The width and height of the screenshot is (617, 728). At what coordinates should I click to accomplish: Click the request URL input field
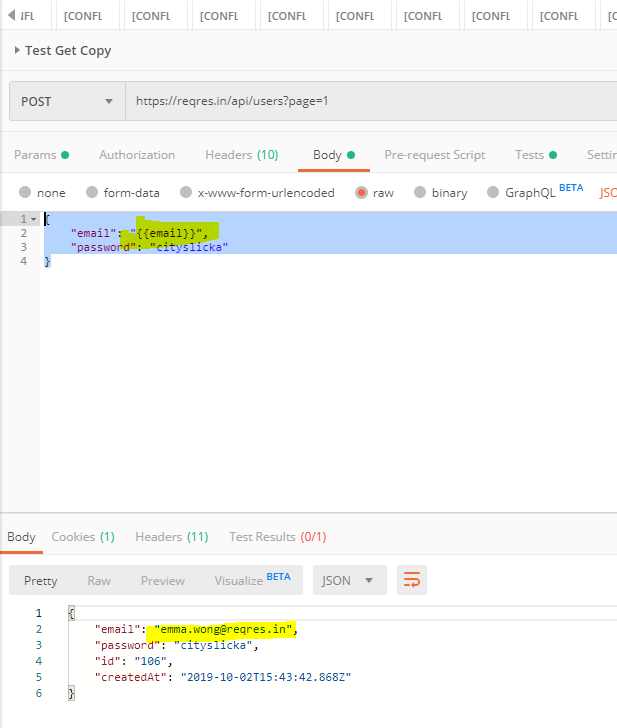pos(371,101)
